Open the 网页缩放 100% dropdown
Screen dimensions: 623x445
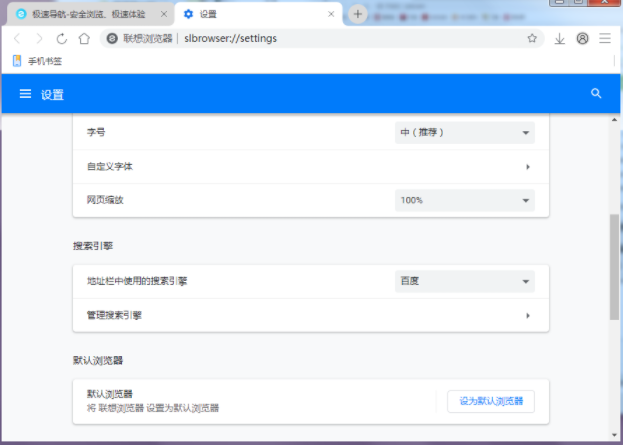[x=464, y=200]
